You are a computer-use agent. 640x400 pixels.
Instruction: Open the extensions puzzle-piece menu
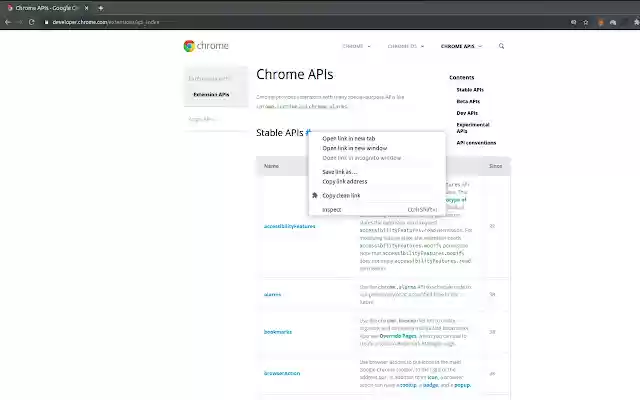tap(636, 22)
